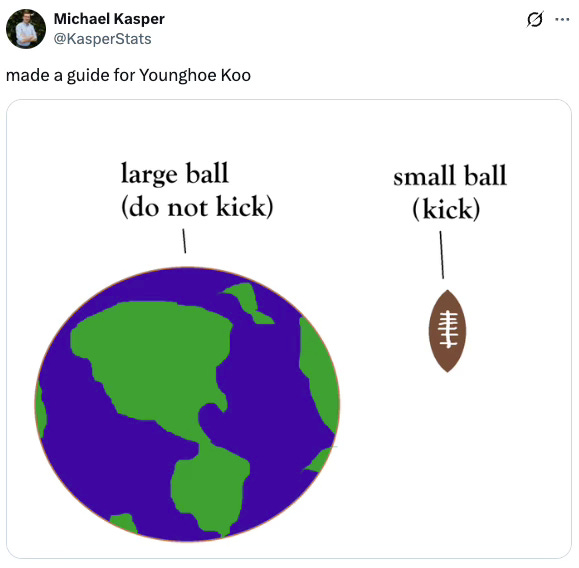Click the tweet text about Younghoe Koo
579x568 pixels.
pos(129,75)
